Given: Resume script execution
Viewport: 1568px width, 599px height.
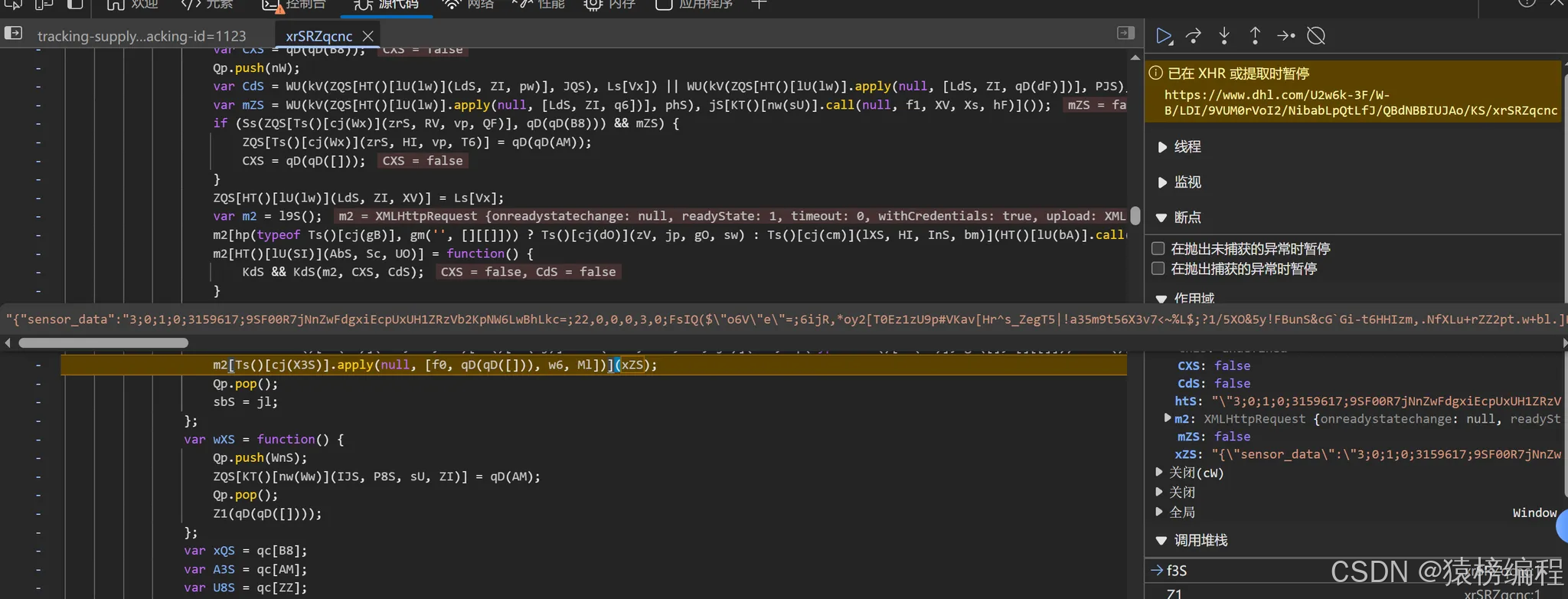Looking at the screenshot, I should coord(1164,36).
